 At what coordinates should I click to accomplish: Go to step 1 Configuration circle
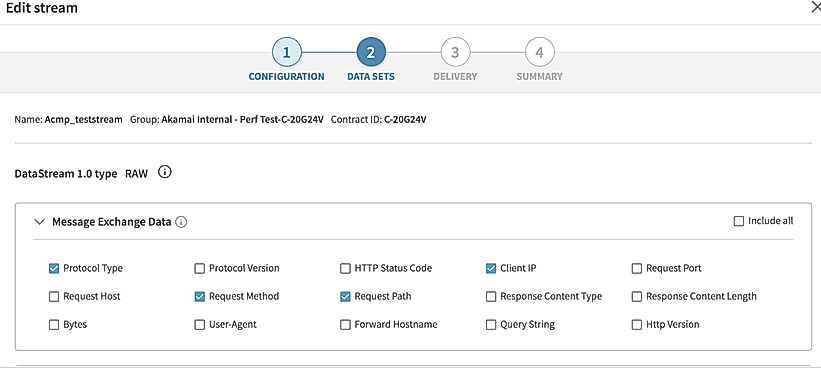pos(286,52)
